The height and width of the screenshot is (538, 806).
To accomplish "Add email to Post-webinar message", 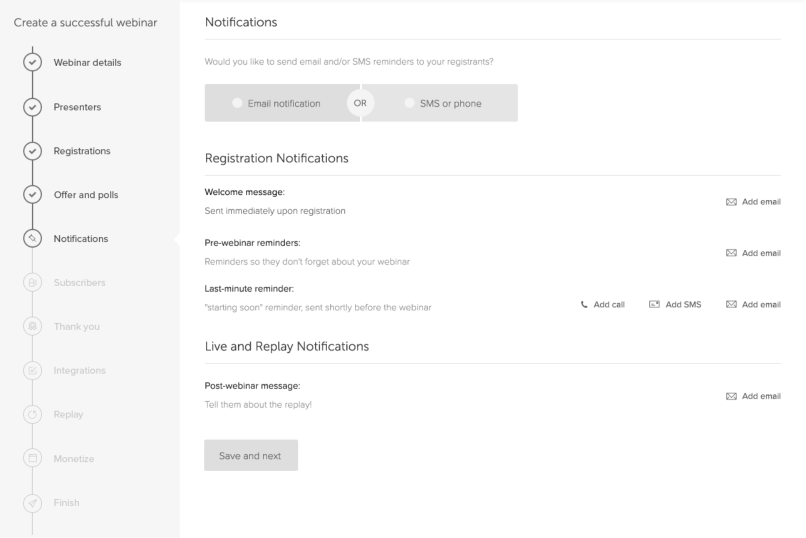I will 752,396.
